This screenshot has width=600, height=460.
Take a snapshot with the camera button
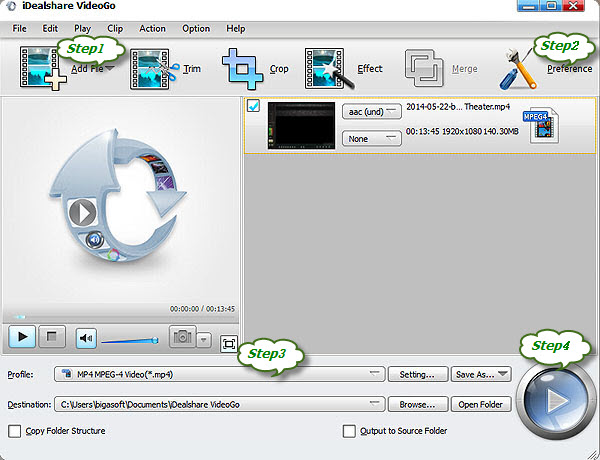point(183,337)
